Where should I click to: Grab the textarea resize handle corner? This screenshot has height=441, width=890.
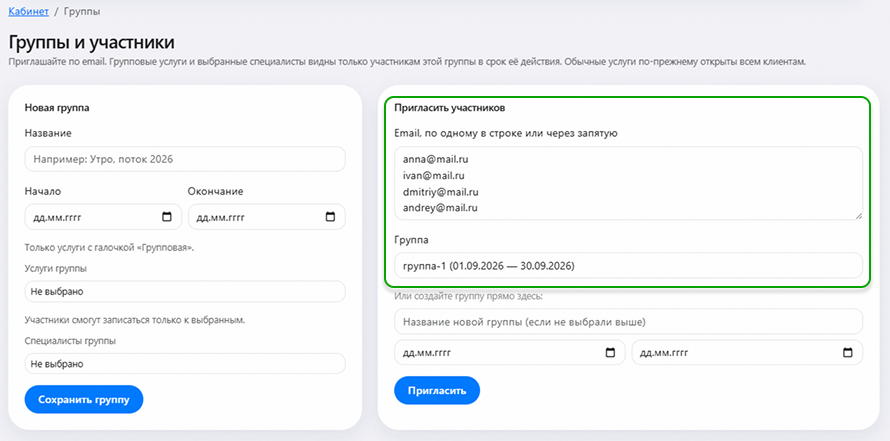pos(858,216)
